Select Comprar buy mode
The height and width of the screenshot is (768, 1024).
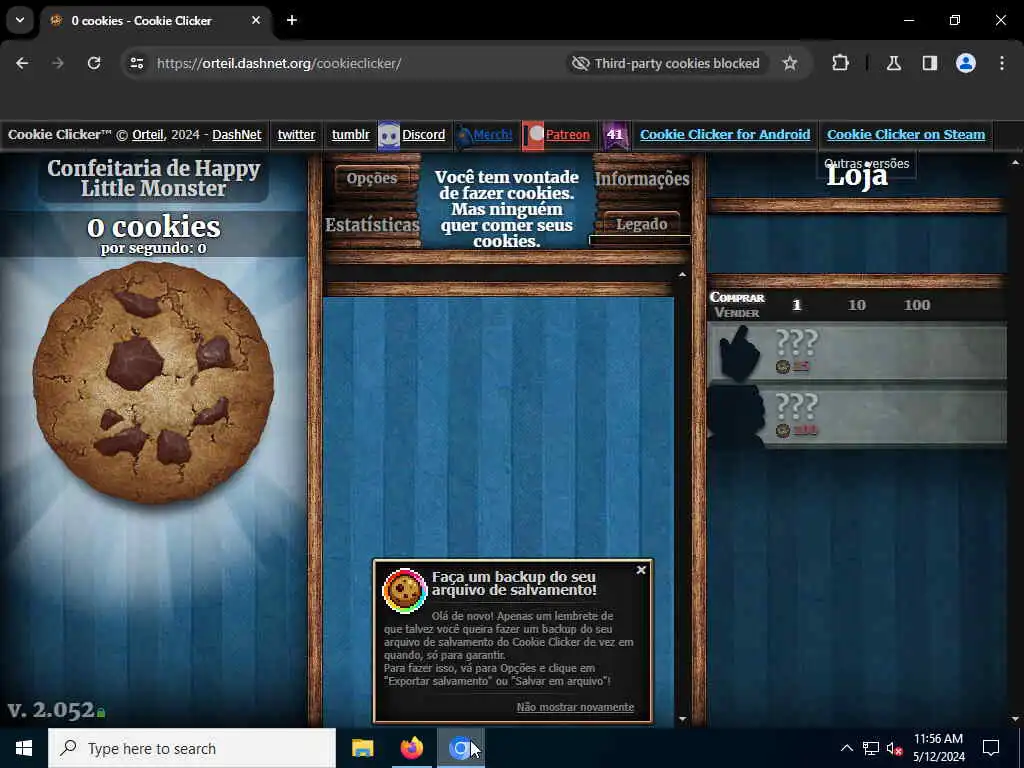tap(737, 297)
